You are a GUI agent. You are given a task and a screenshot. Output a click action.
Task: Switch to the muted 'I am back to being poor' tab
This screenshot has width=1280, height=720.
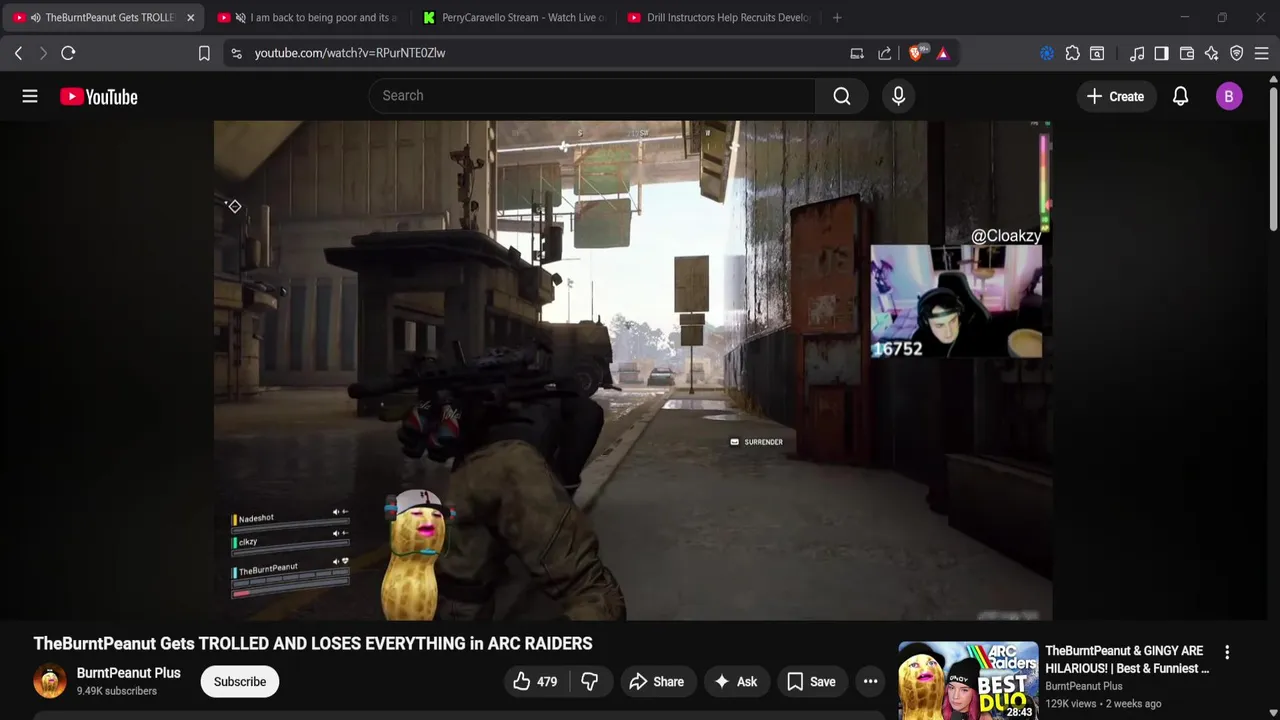tap(310, 17)
